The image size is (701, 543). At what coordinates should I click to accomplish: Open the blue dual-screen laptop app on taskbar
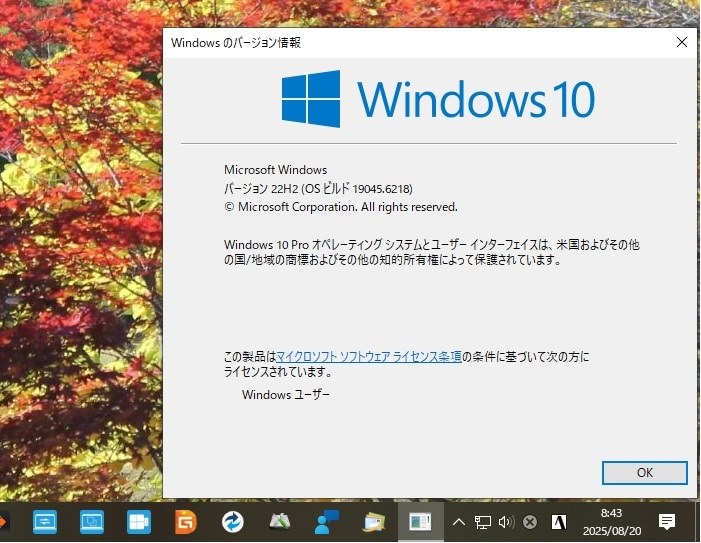click(x=92, y=522)
